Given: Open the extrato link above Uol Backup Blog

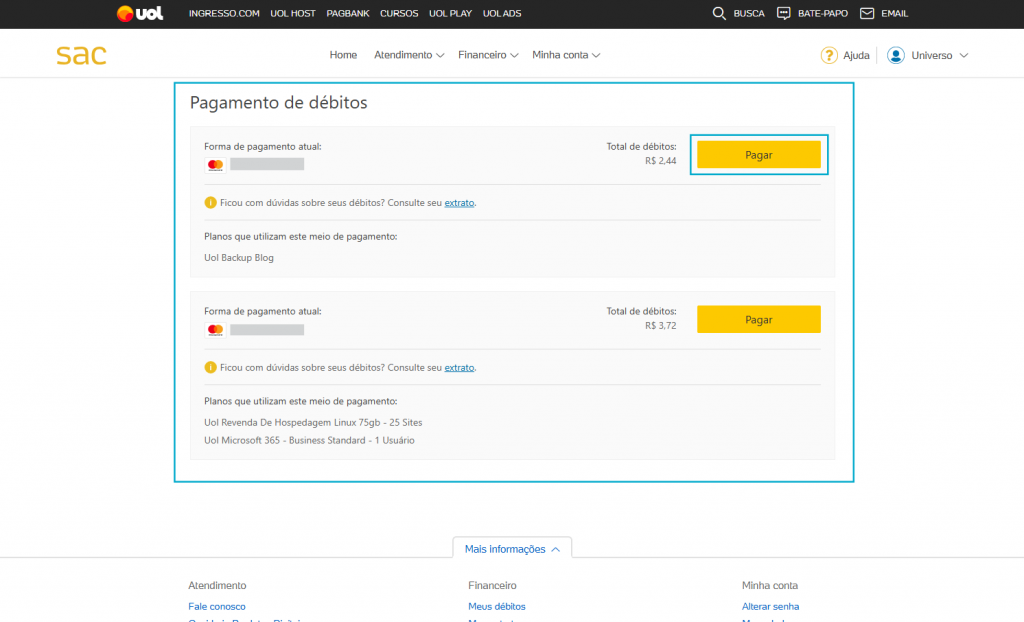Looking at the screenshot, I should [459, 203].
